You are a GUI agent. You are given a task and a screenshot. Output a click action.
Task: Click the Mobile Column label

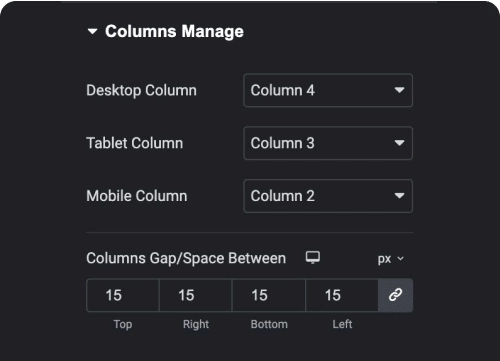point(137,196)
